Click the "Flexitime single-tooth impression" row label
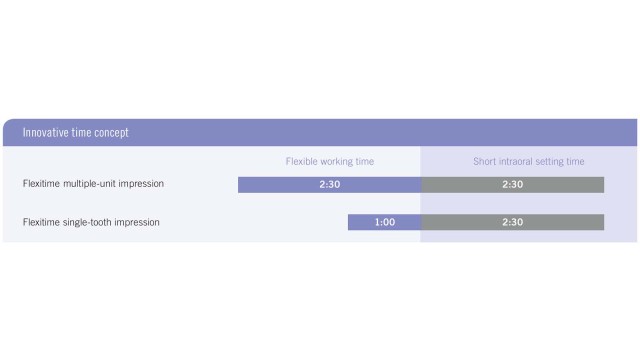Screen dimensions: 640x360 tap(91, 222)
